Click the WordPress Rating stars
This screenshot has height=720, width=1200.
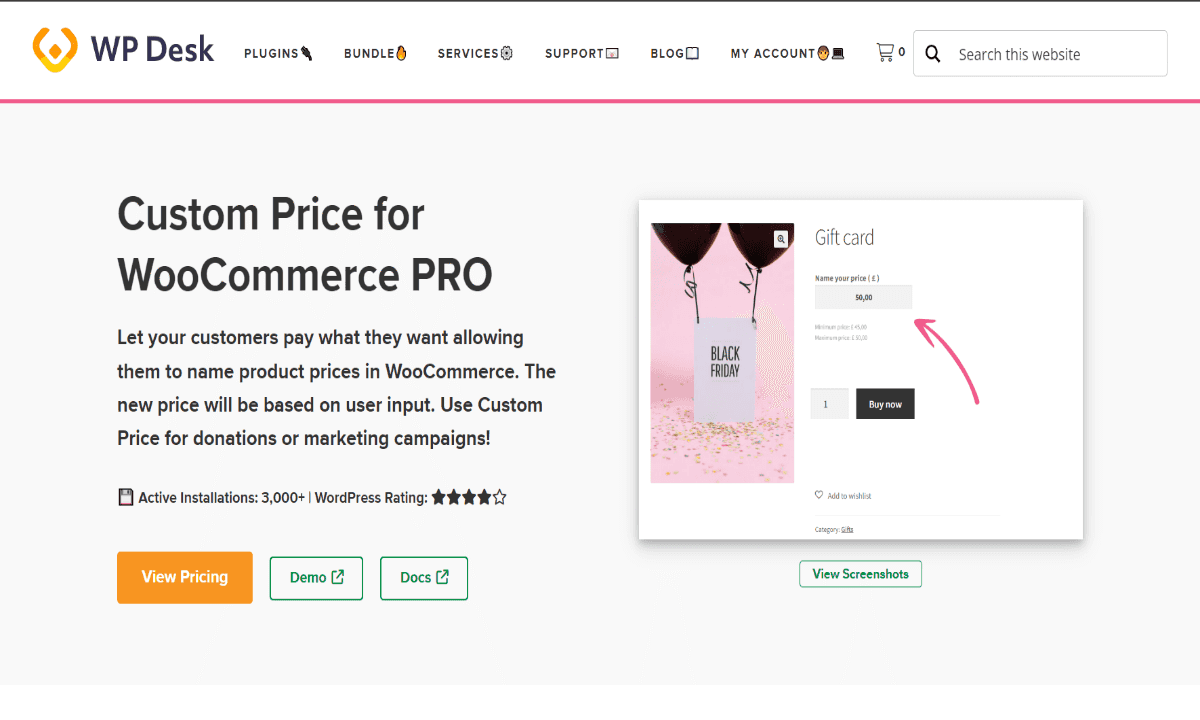click(469, 497)
